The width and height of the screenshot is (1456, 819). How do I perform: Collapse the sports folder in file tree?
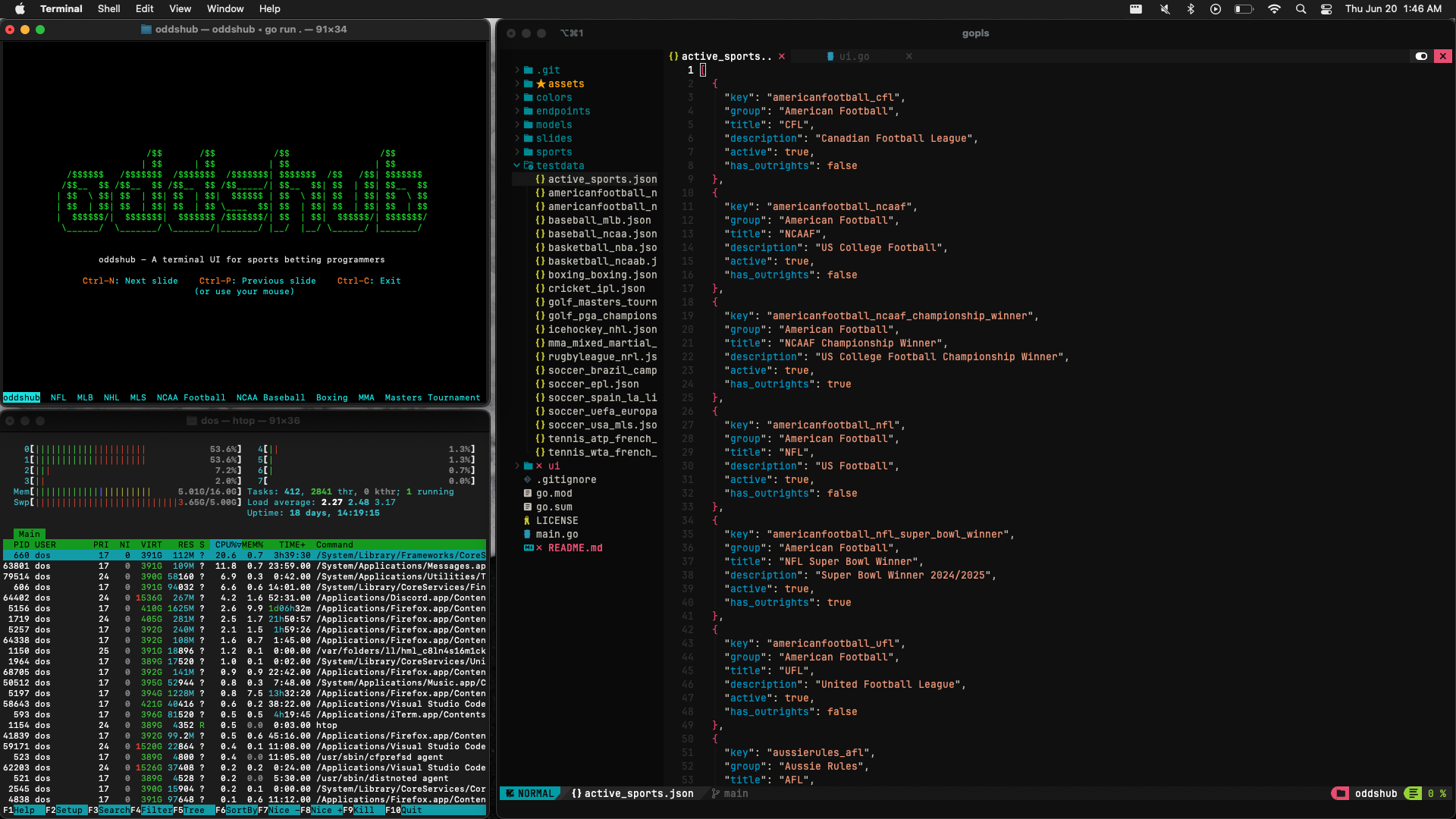[x=554, y=152]
